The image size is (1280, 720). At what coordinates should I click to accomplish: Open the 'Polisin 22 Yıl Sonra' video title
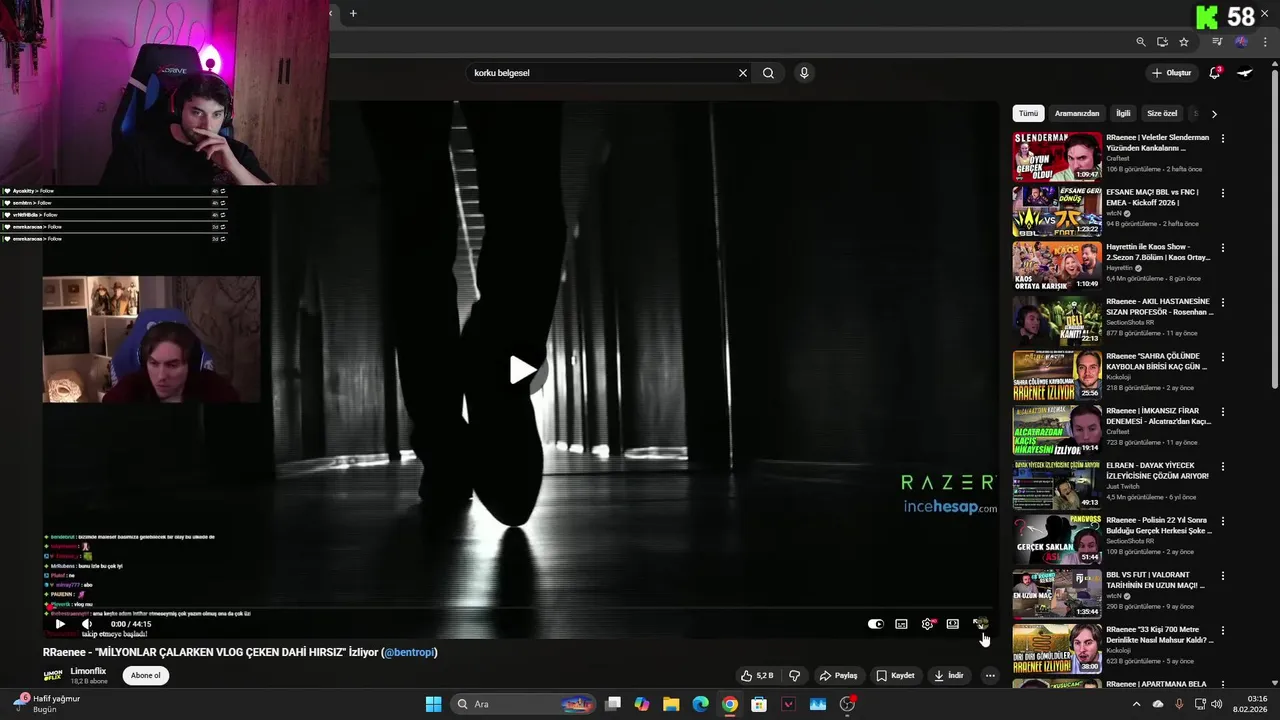click(x=1158, y=526)
